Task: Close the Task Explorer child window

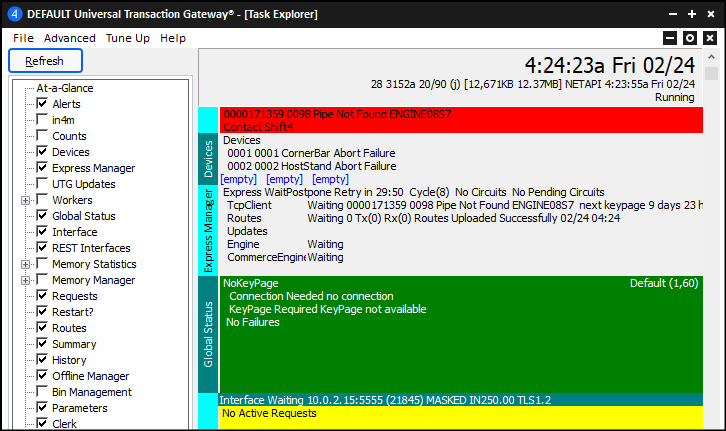Action: point(709,38)
